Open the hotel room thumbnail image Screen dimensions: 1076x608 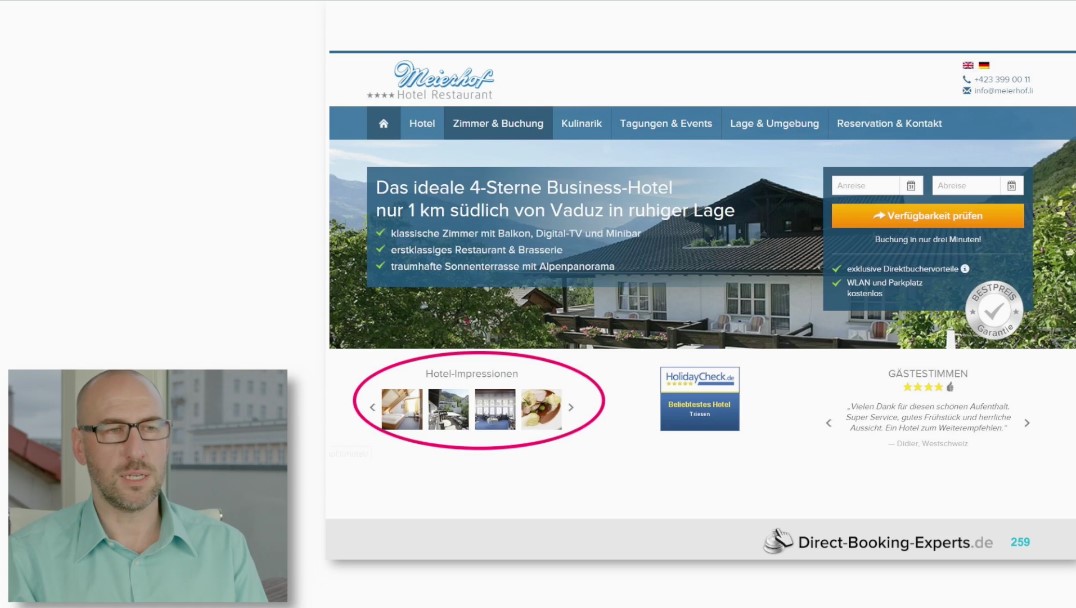402,409
